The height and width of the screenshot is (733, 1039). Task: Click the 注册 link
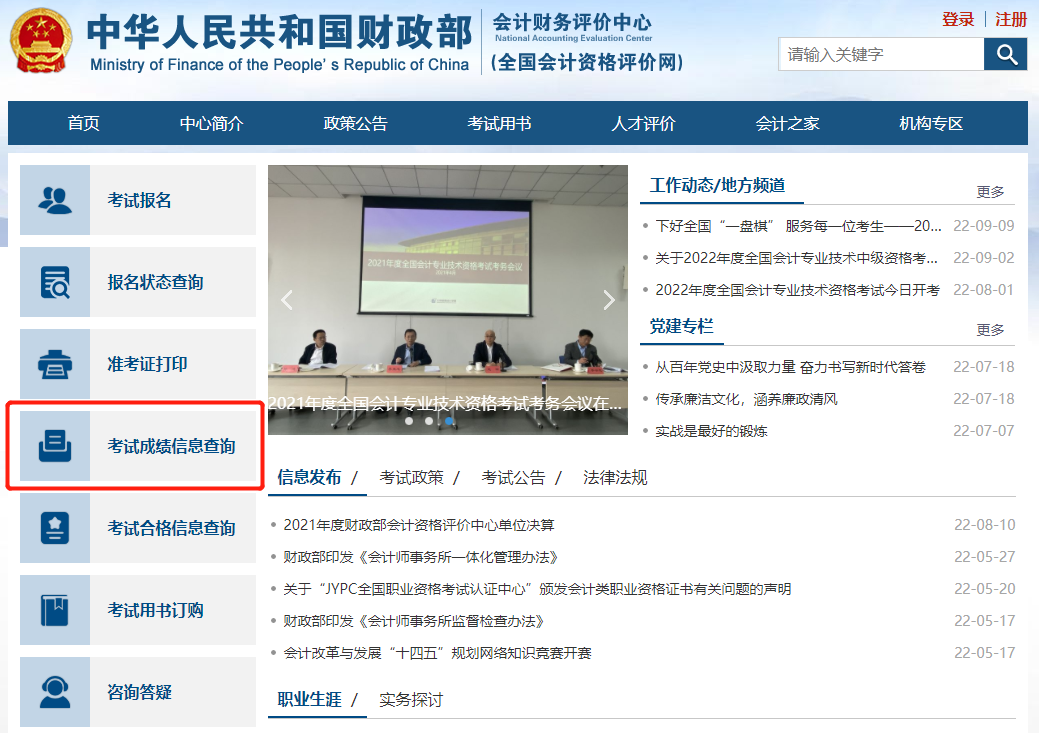tap(1011, 19)
